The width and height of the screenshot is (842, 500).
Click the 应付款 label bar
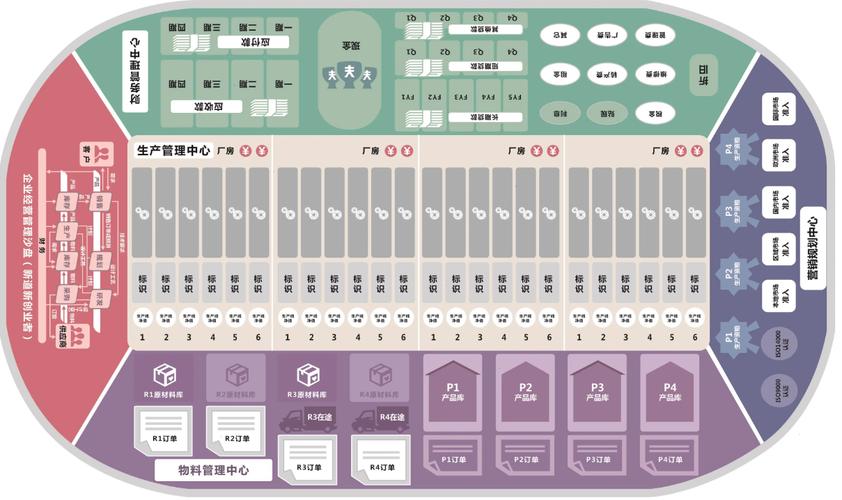tap(253, 42)
